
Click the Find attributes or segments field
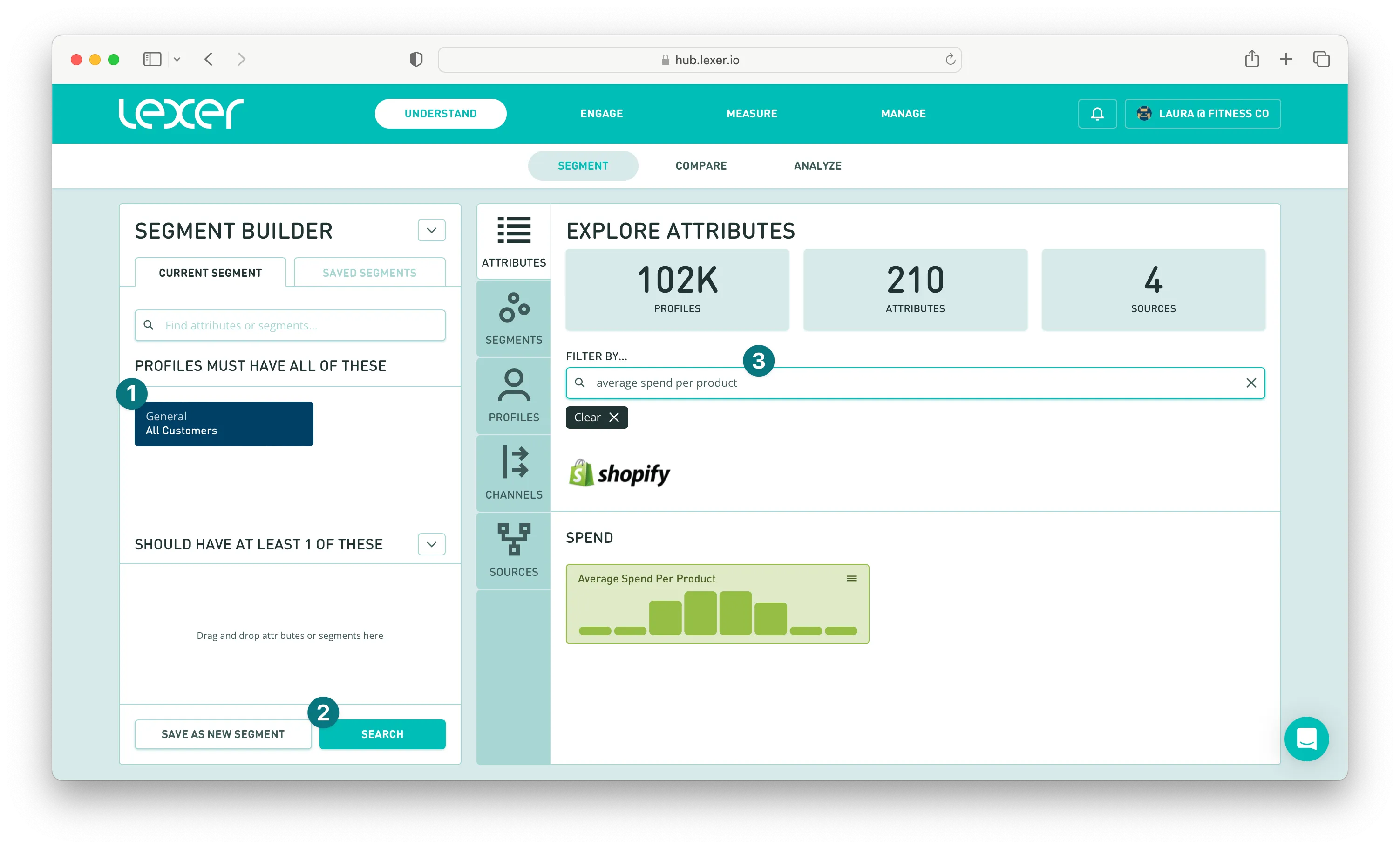[290, 325]
